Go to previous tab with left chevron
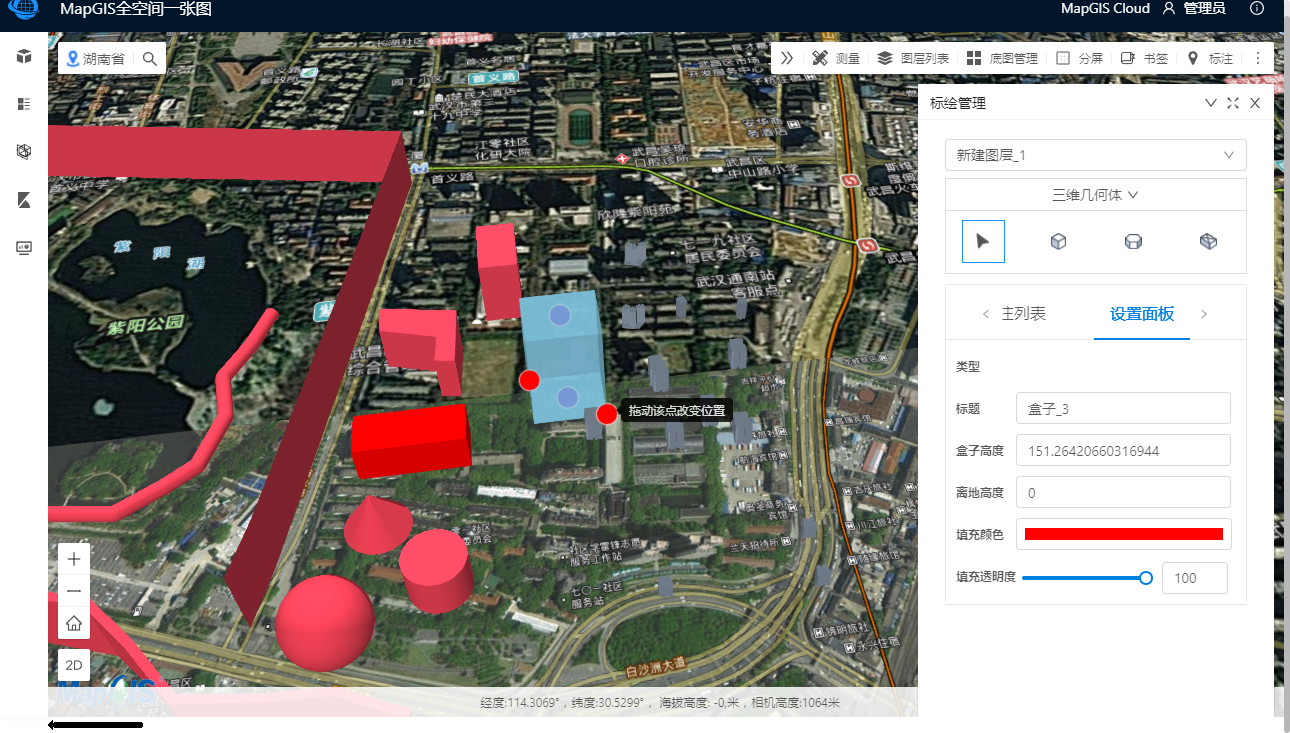Viewport: 1290px width, 733px height. click(986, 314)
